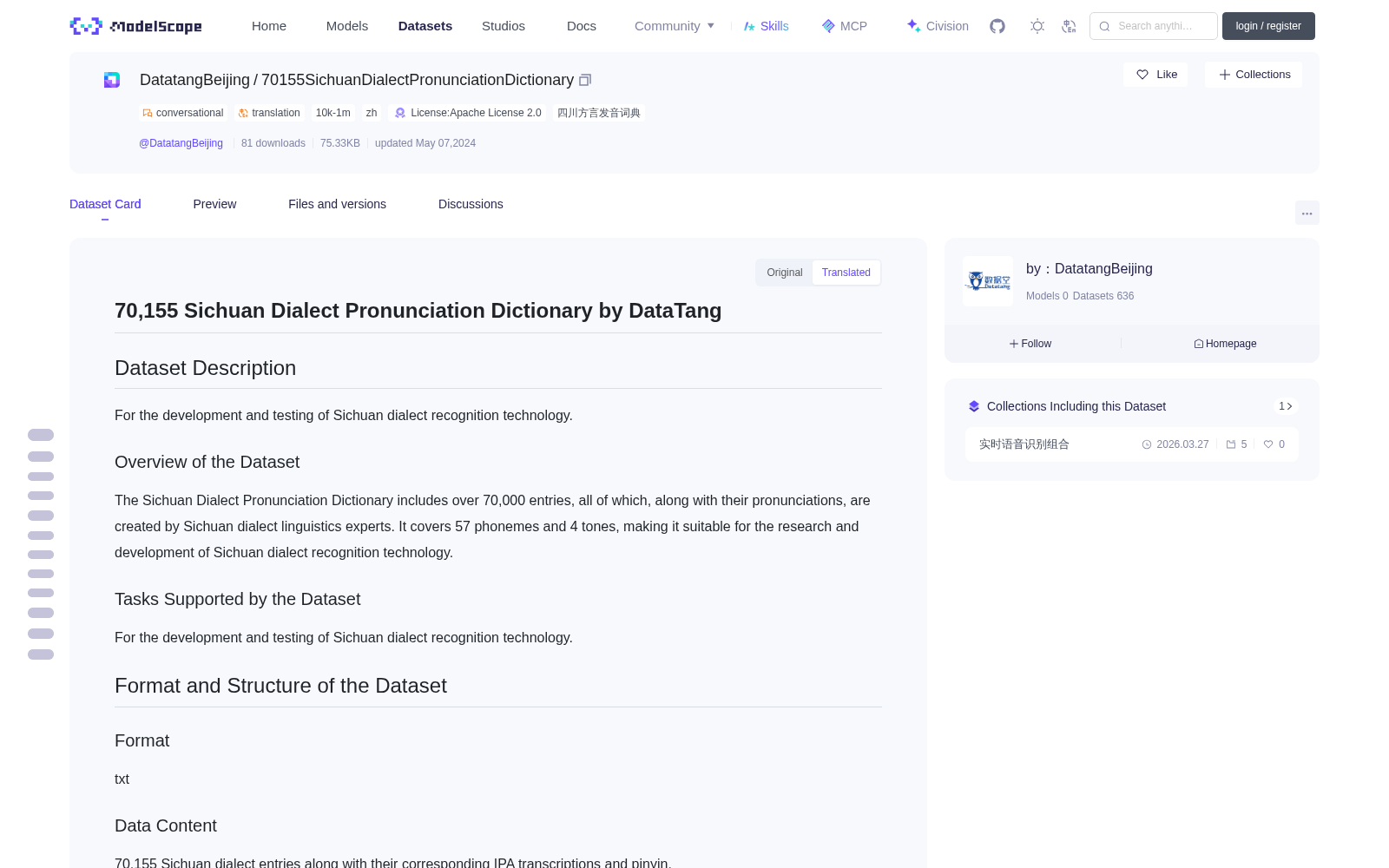Open the by: DatatangBeijing publisher name
Screen dimensions: 1389x868
click(x=1089, y=269)
